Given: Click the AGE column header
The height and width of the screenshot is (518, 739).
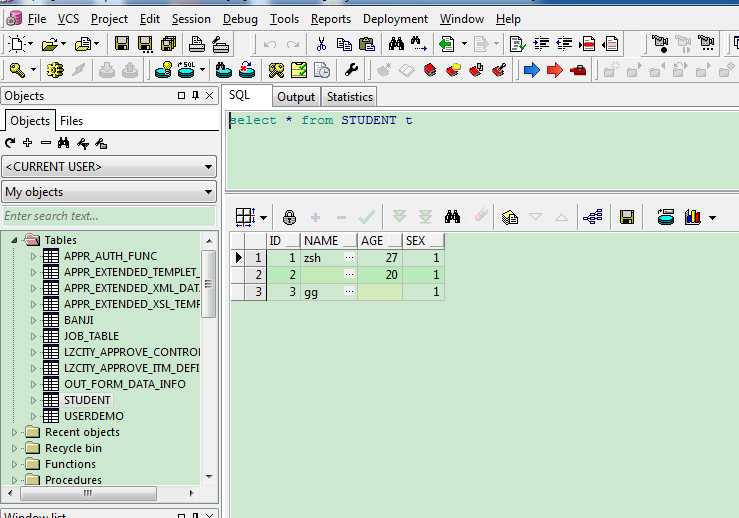Looking at the screenshot, I should [380, 241].
